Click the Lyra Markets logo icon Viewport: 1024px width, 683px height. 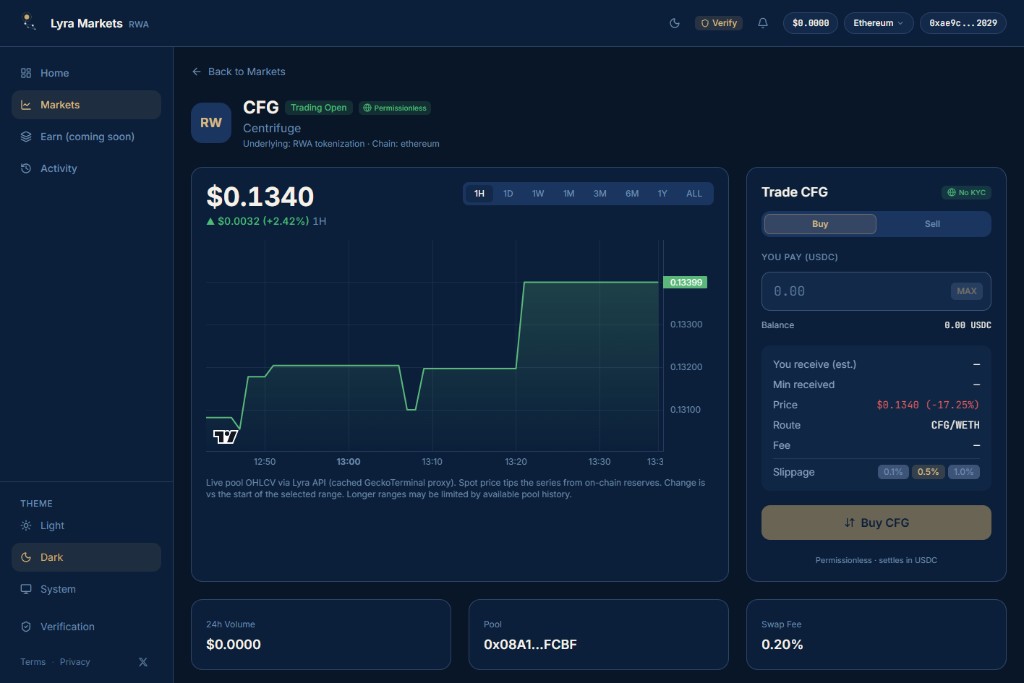click(29, 22)
